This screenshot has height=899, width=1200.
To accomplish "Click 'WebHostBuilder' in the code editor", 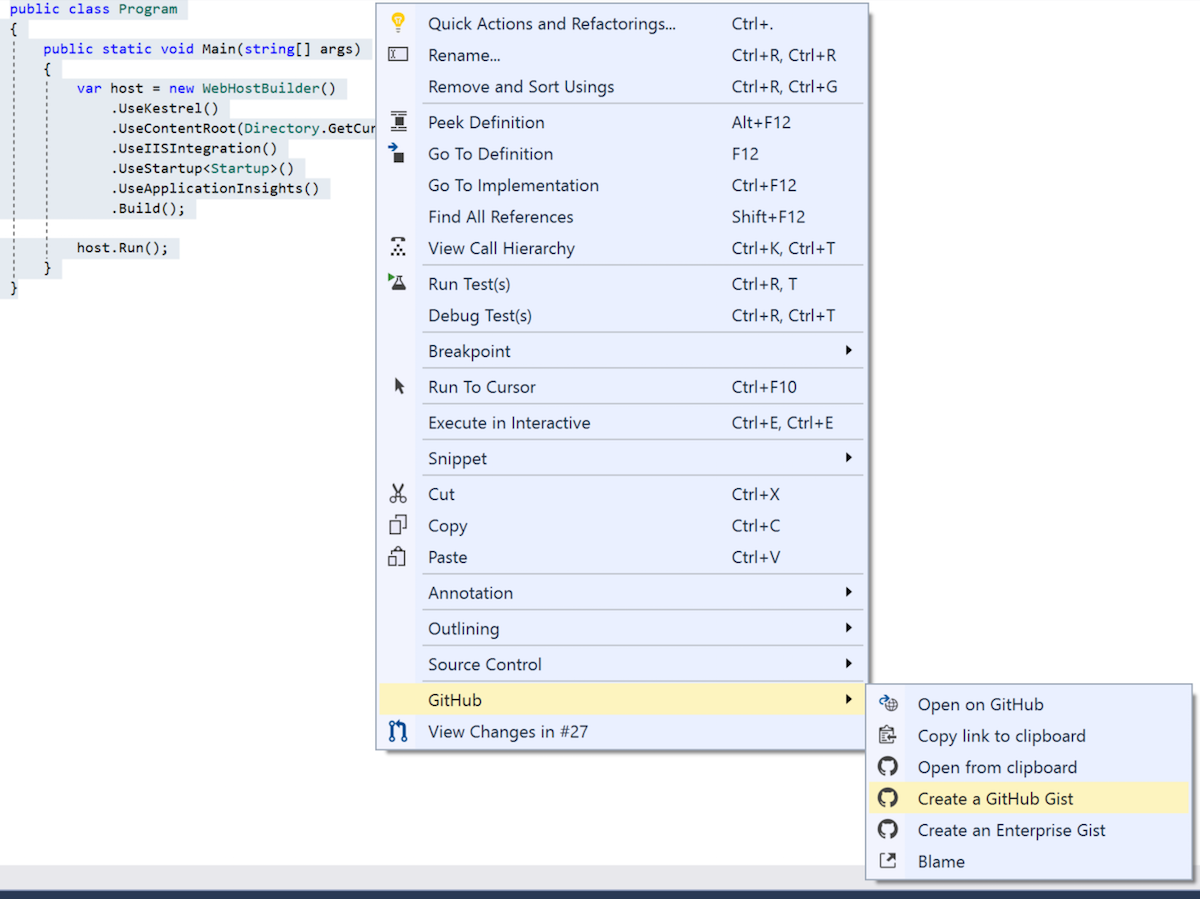I will [x=261, y=88].
